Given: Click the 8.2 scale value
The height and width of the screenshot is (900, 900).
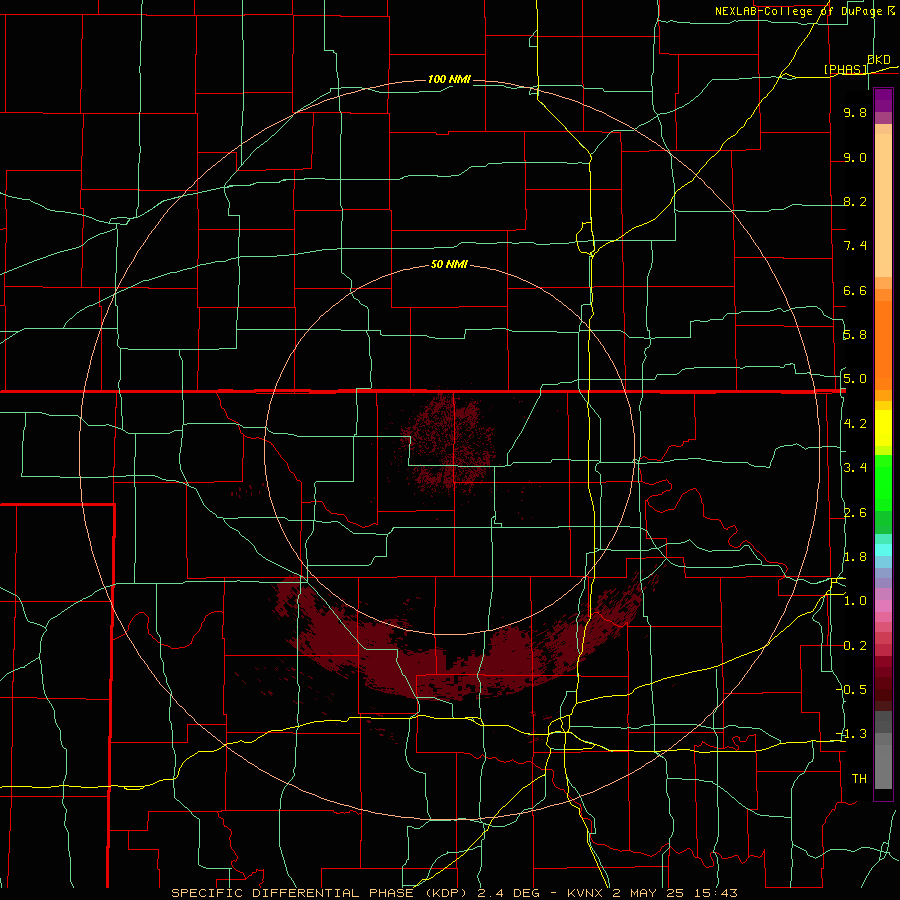Looking at the screenshot, I should point(855,201).
